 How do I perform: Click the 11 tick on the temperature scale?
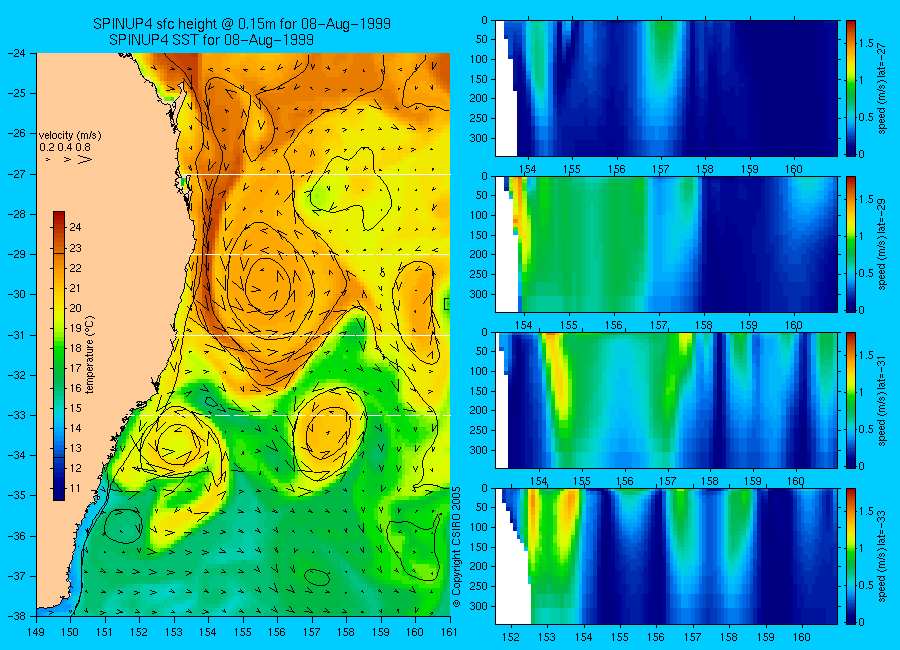[x=75, y=489]
